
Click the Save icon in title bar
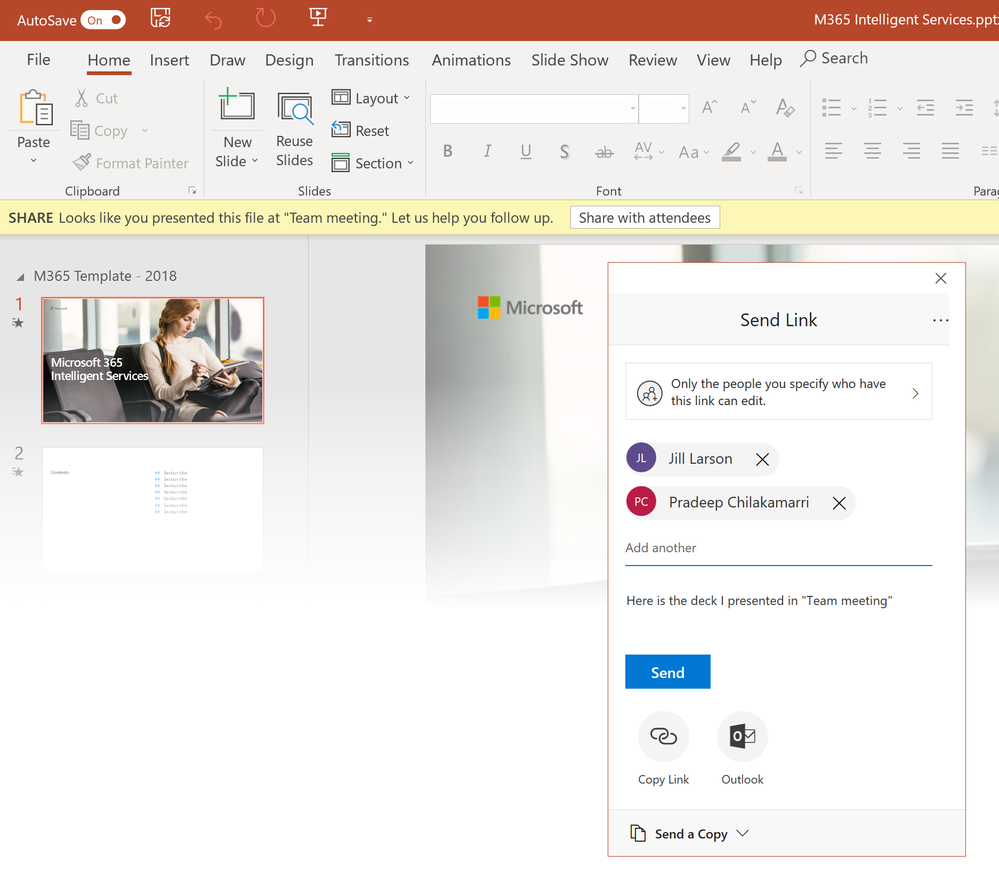(161, 18)
